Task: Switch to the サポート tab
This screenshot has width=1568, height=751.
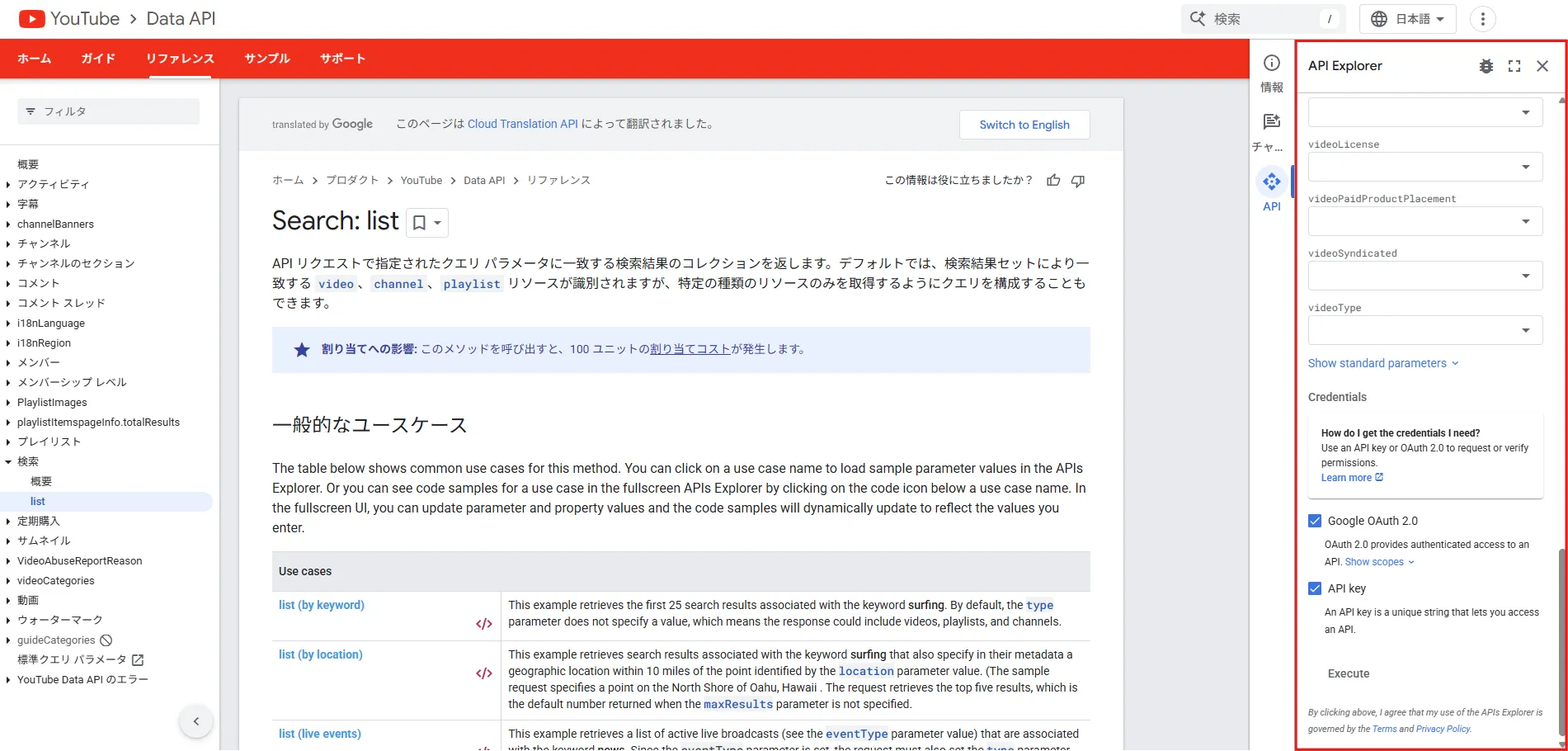Action: click(x=342, y=59)
